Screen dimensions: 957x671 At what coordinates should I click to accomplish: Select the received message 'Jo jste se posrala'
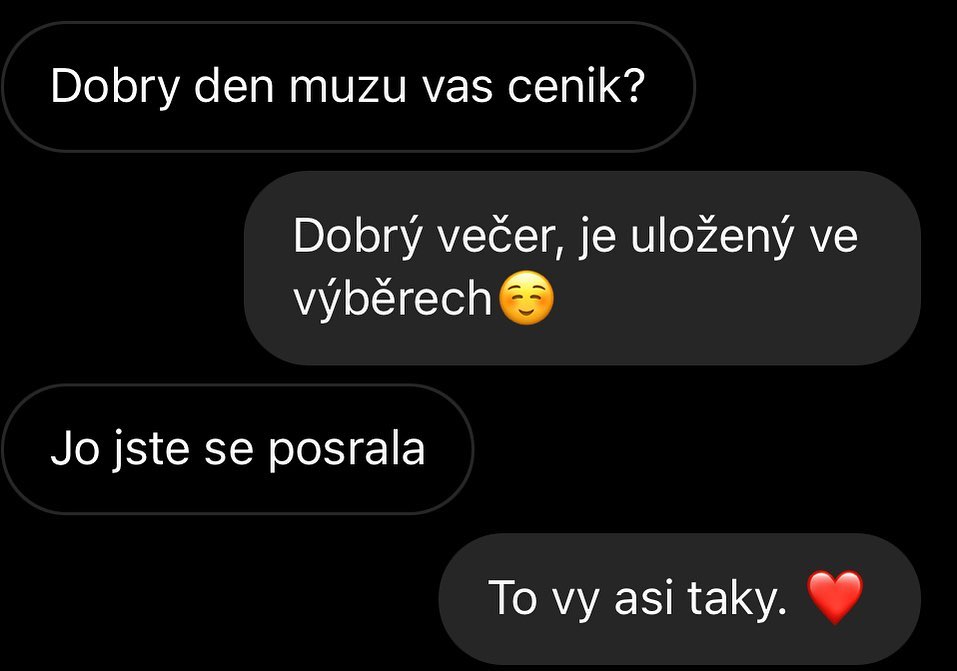[238, 449]
